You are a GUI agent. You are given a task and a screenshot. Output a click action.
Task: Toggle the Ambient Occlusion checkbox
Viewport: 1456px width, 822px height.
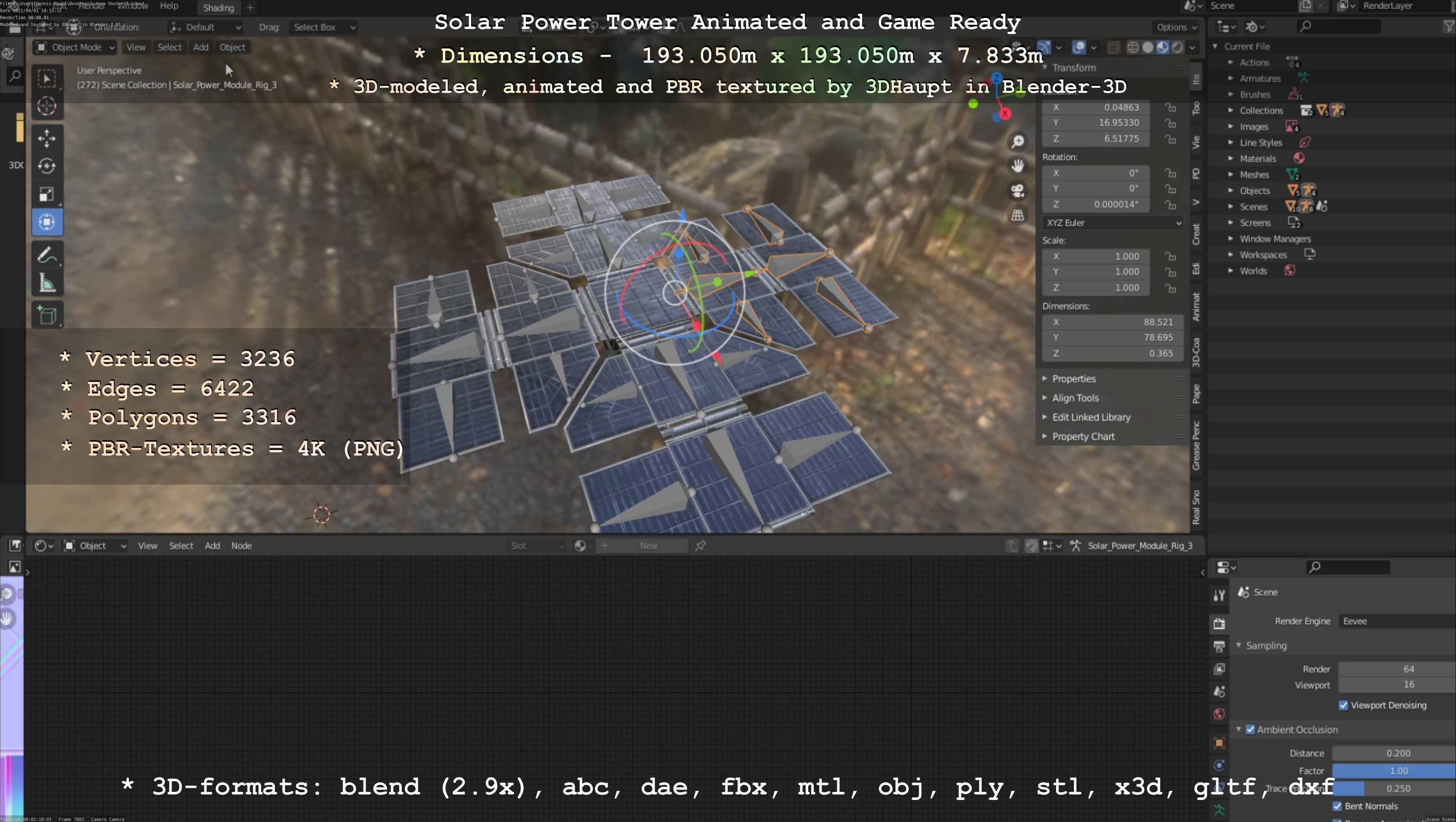[x=1250, y=729]
